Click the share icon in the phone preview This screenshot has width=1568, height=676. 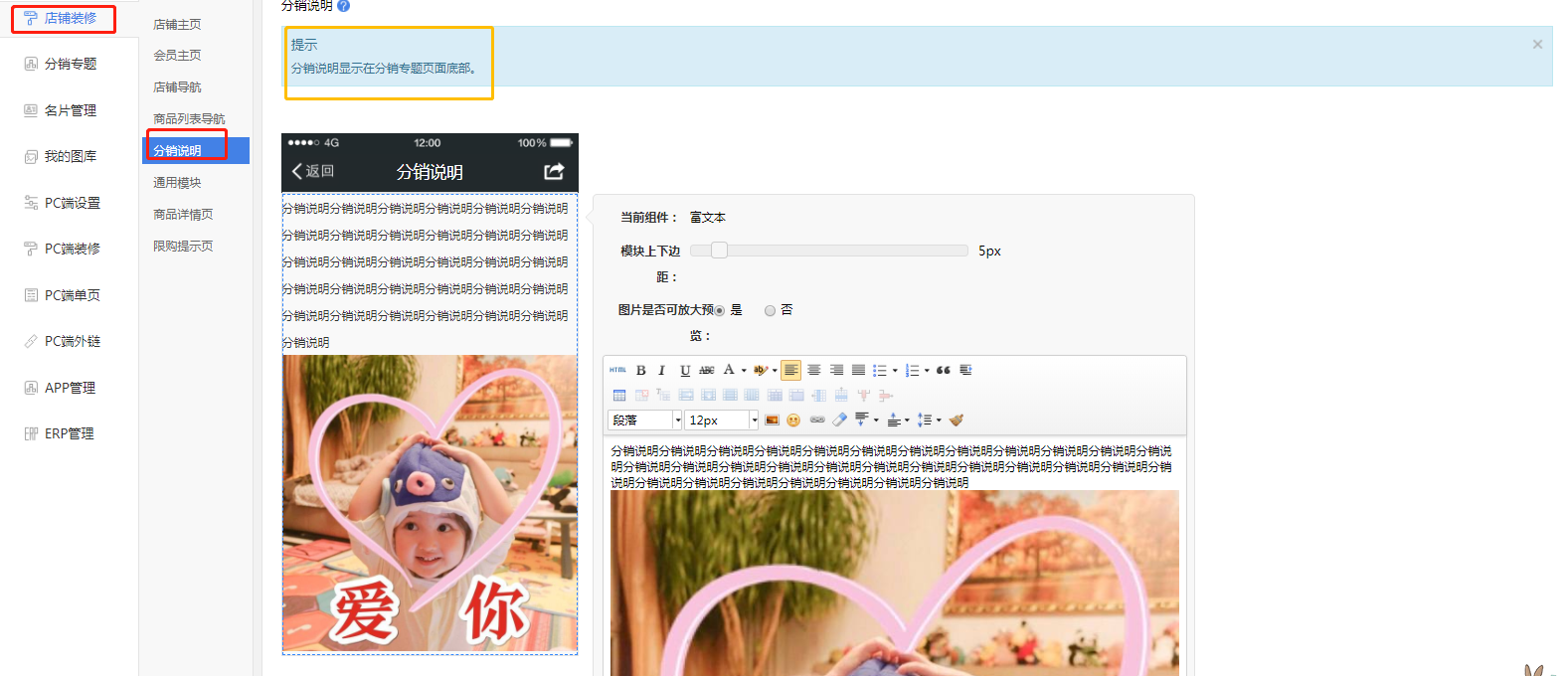554,172
